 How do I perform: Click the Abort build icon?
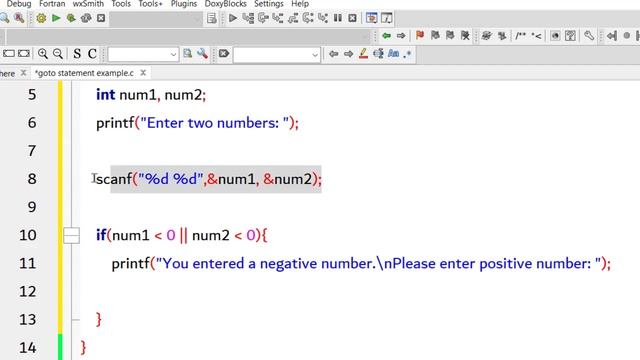point(101,18)
